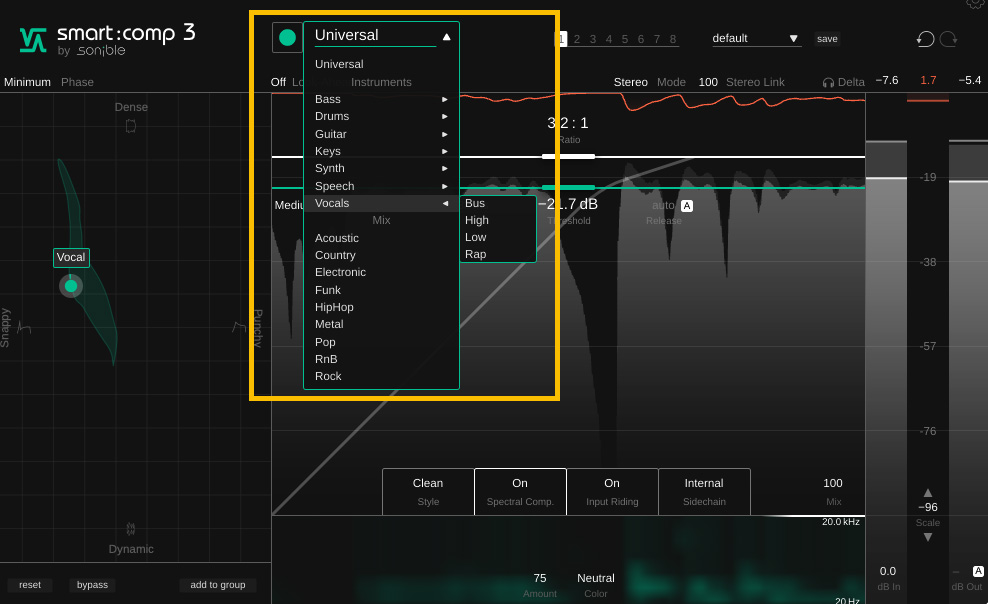
Task: Open the default preset dropdown
Action: [756, 38]
